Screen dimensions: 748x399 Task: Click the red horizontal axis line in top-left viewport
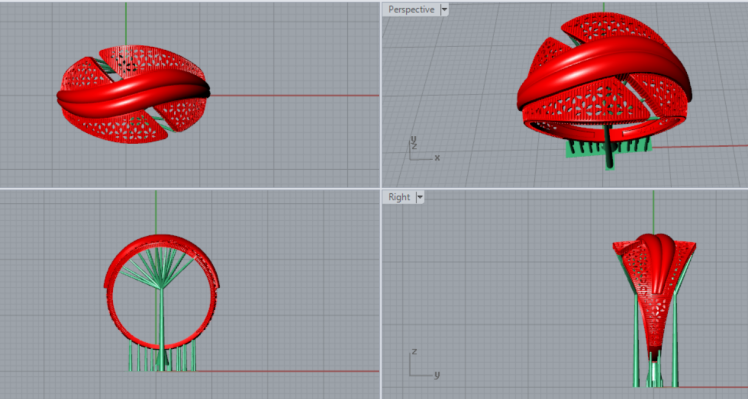(295, 95)
